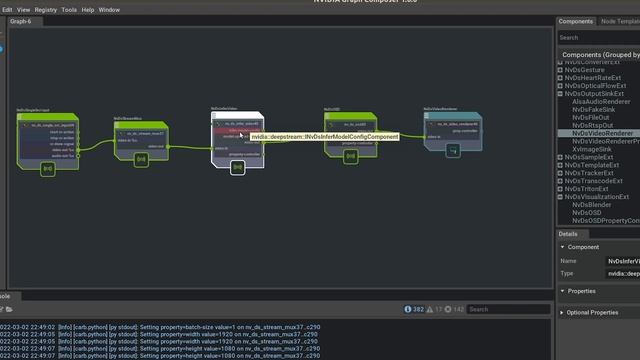
Task: Click the video-in port on the NvDsInferVideo node
Action: pos(212,149)
